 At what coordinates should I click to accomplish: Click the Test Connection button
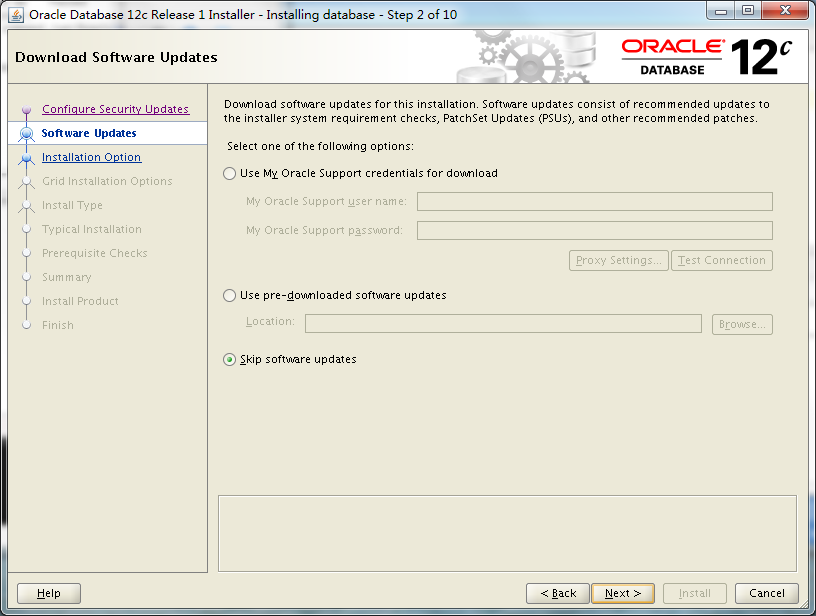pyautogui.click(x=721, y=260)
